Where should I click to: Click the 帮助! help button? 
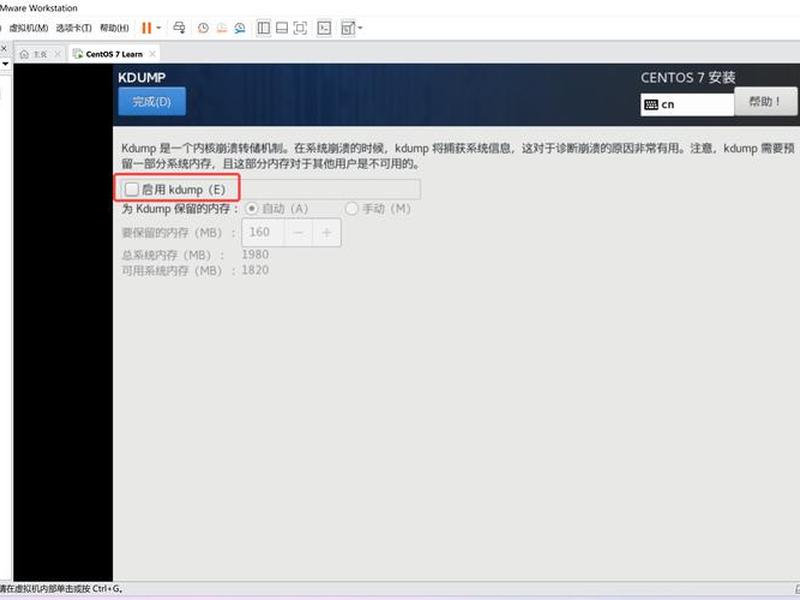[765, 101]
